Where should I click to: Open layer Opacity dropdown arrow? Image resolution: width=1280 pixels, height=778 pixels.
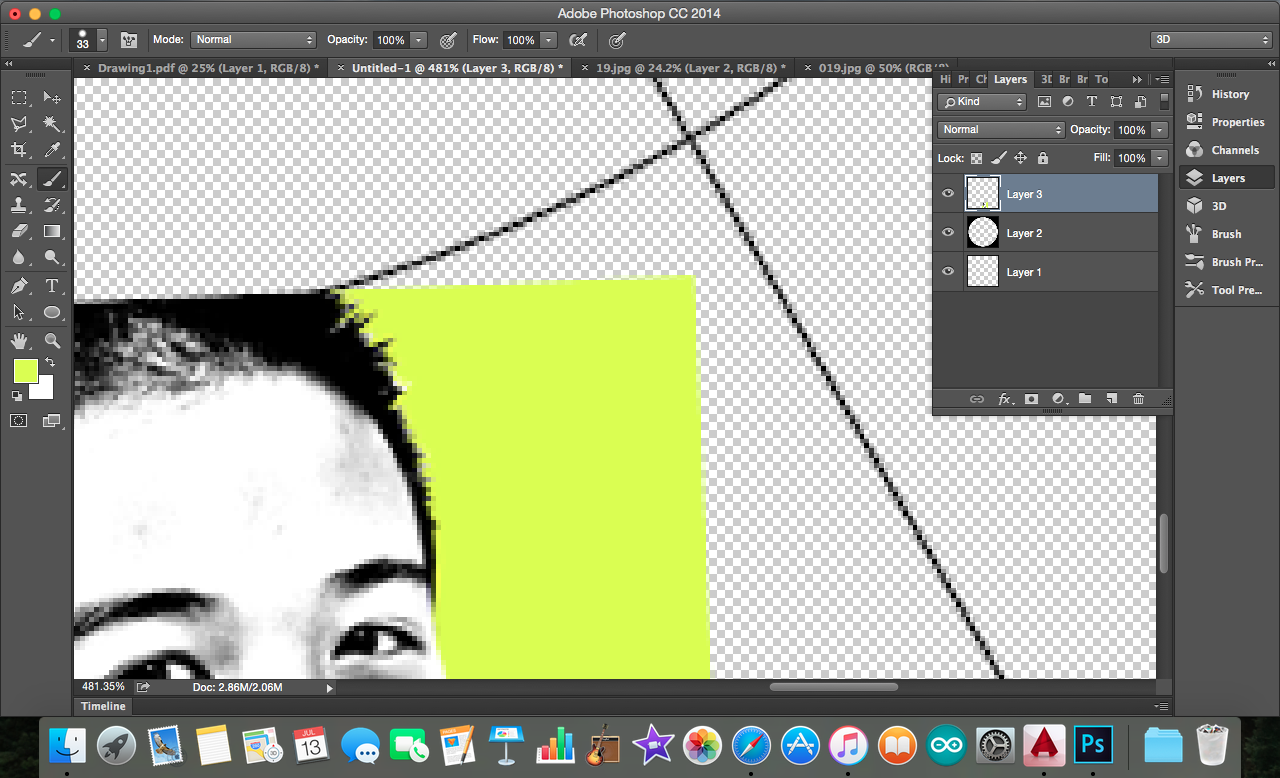(x=1159, y=130)
